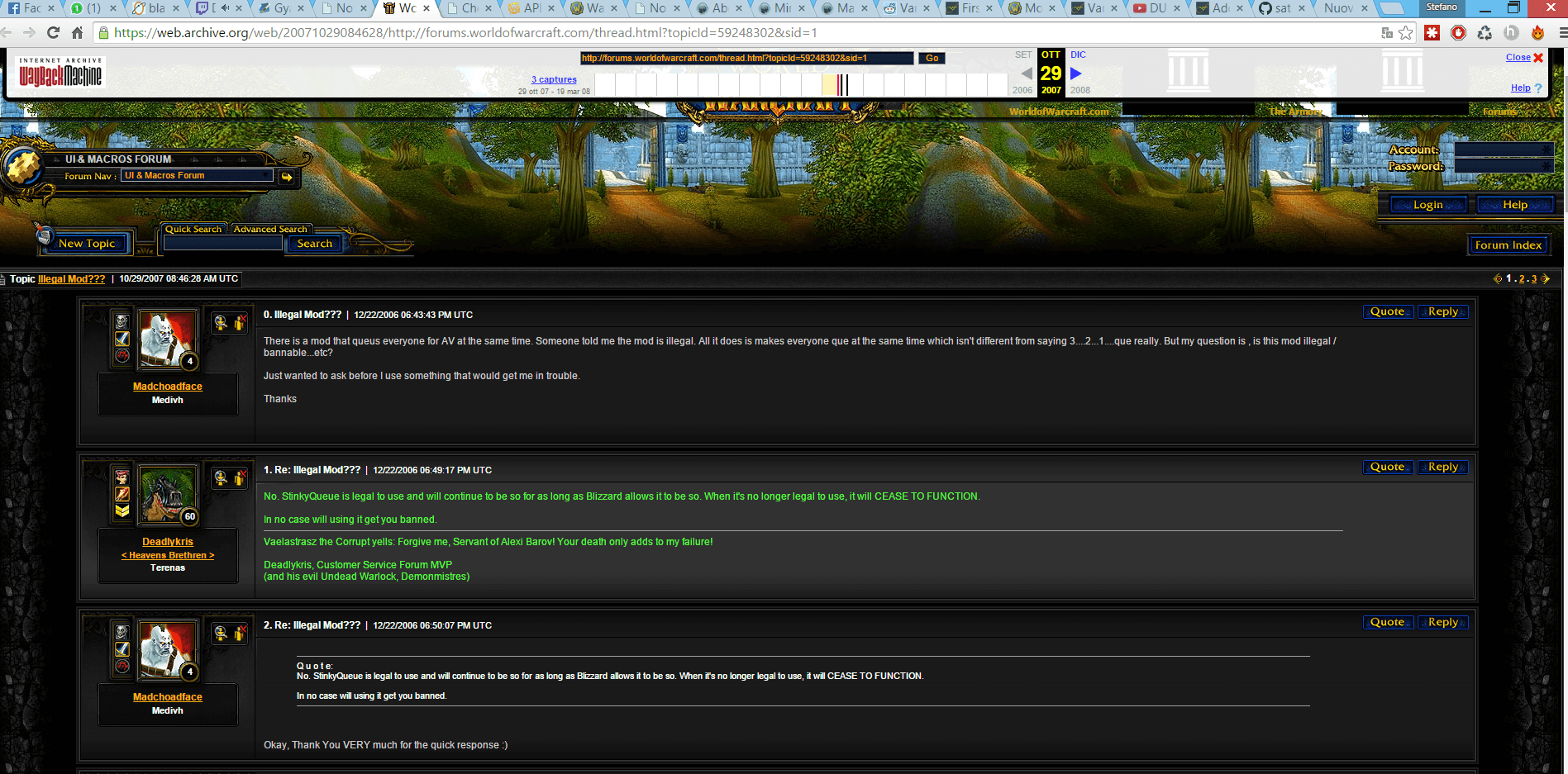Click Madchoadface's avatar in post 0
The width and height of the screenshot is (1568, 774).
pos(168,339)
